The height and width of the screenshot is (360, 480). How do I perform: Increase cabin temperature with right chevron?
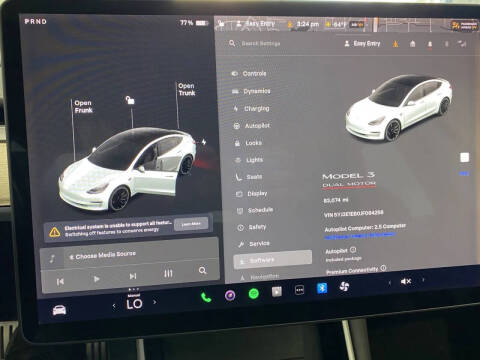click(154, 302)
